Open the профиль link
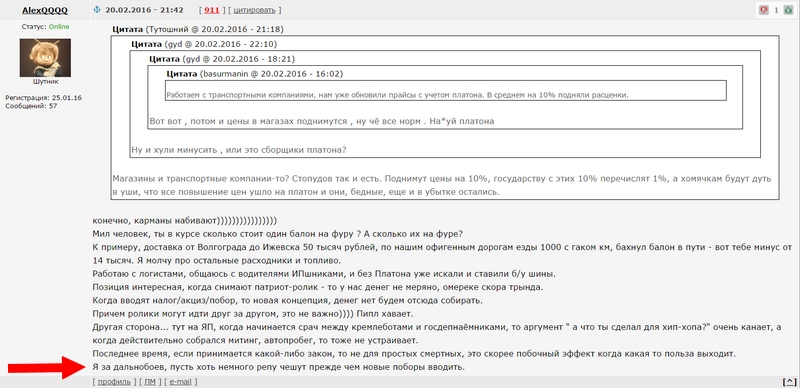 [x=114, y=381]
